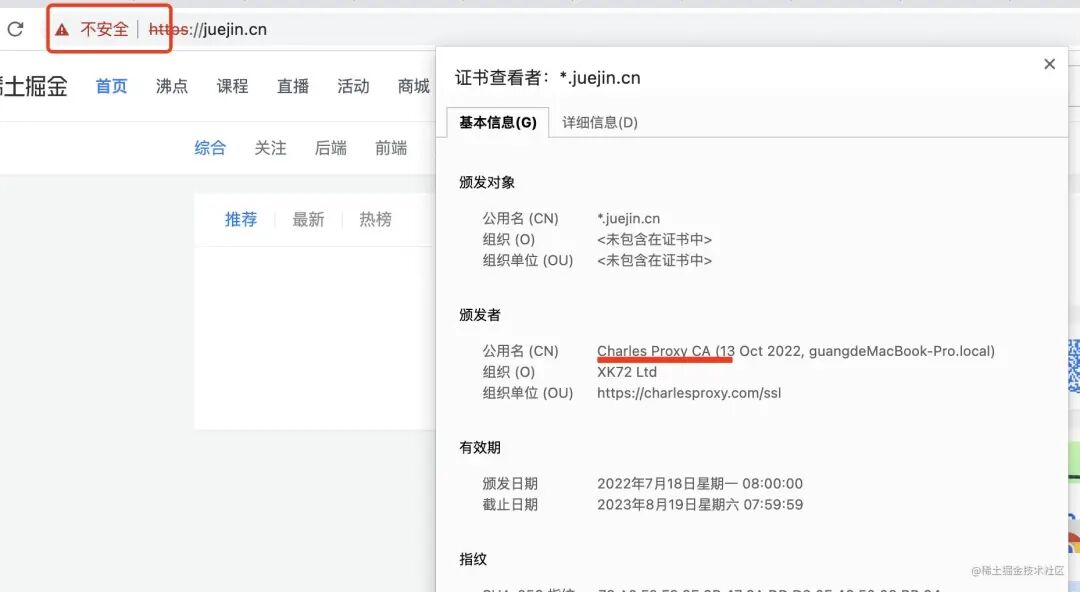Select the 后端 category link
This screenshot has width=1080, height=592.
[x=331, y=147]
